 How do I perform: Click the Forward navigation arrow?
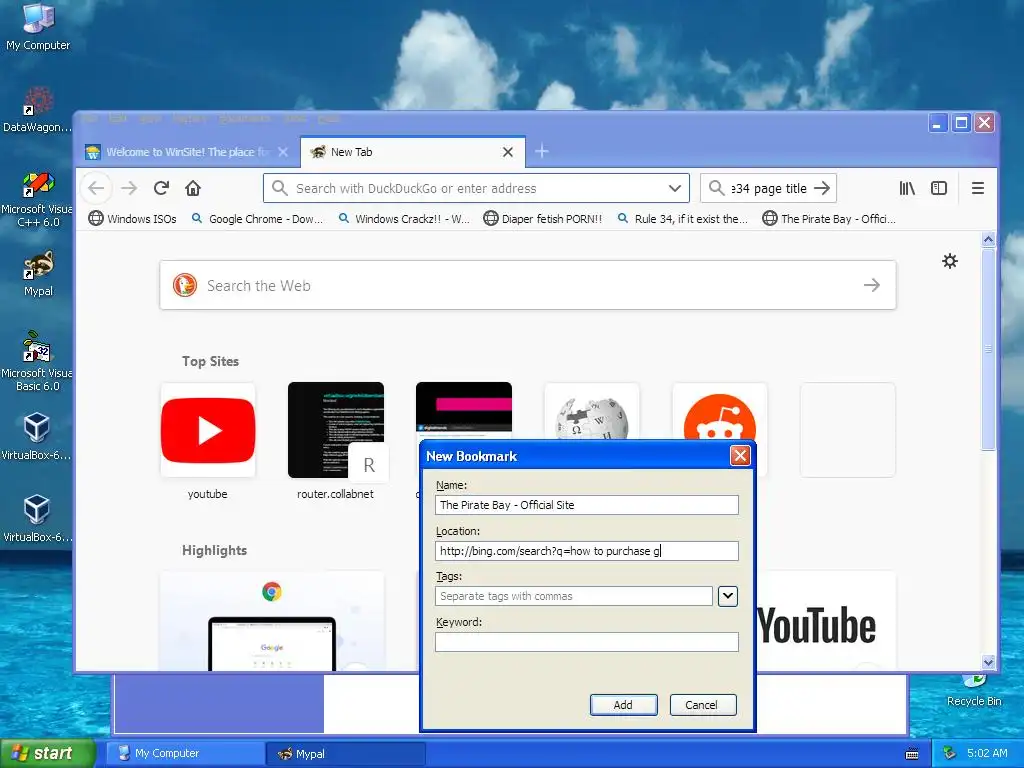coord(129,188)
